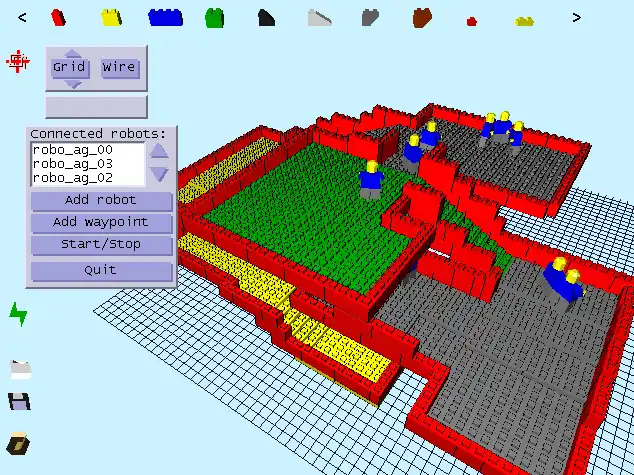Image resolution: width=634 pixels, height=475 pixels.
Task: Select robo_ag_03 in robot list
Action: click(x=72, y=164)
